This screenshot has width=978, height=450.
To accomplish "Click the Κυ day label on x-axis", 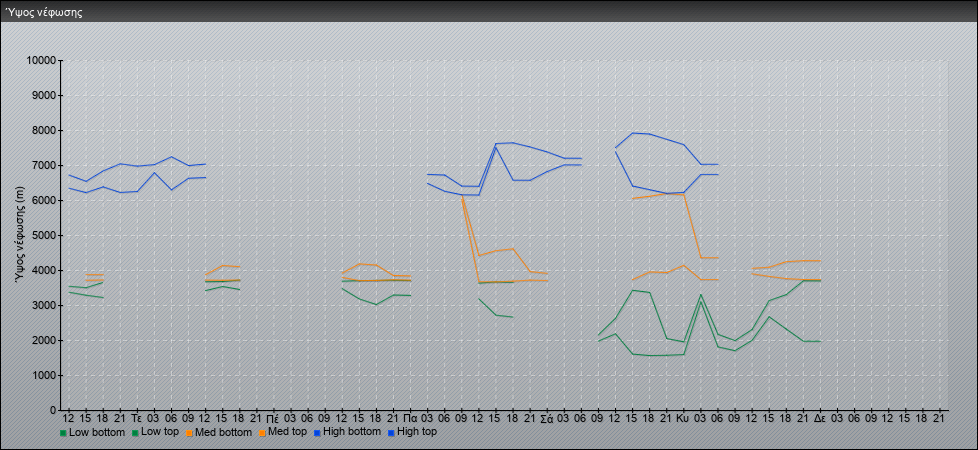I will [x=682, y=418].
